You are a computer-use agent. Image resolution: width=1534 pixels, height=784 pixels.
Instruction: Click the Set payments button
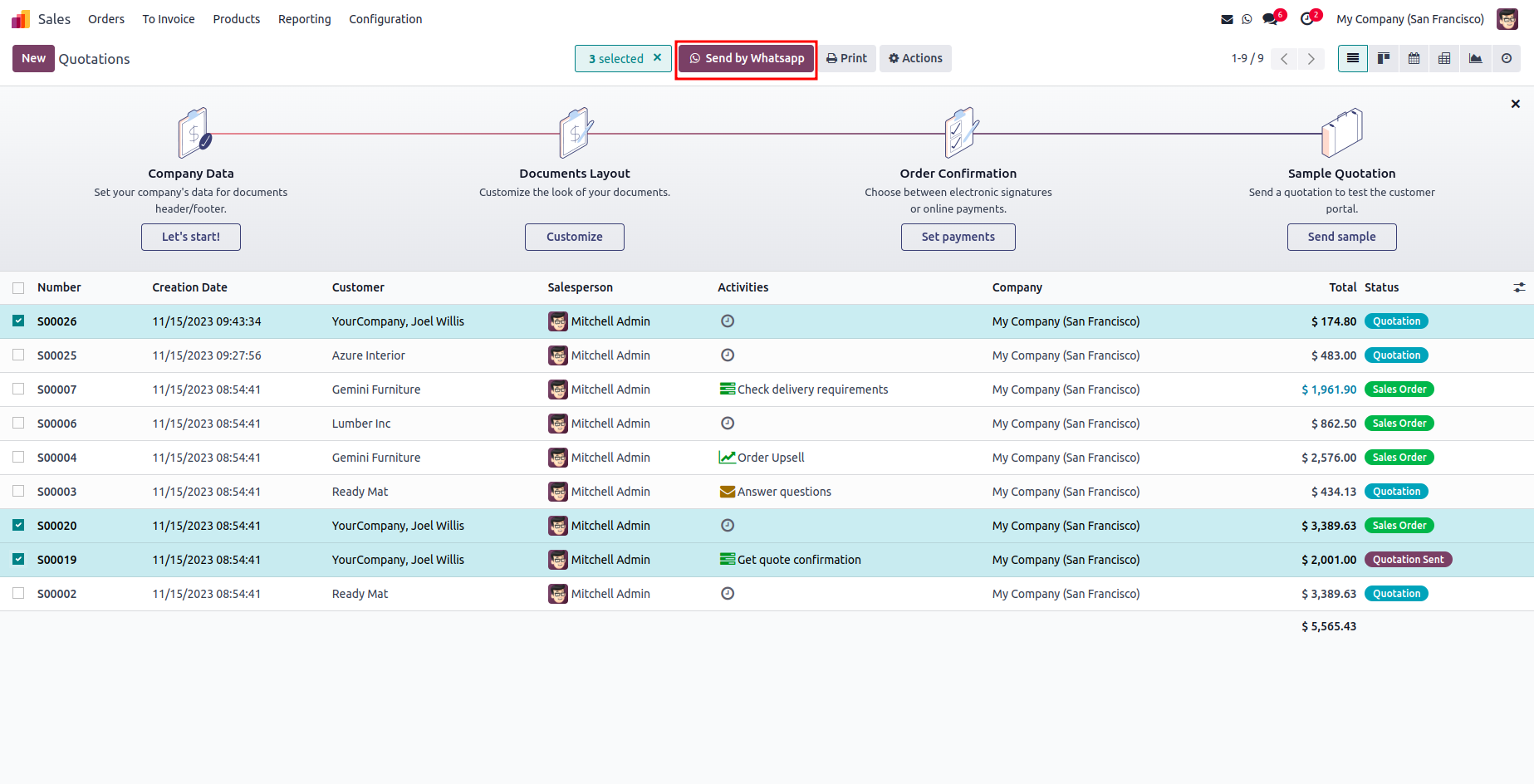point(958,237)
